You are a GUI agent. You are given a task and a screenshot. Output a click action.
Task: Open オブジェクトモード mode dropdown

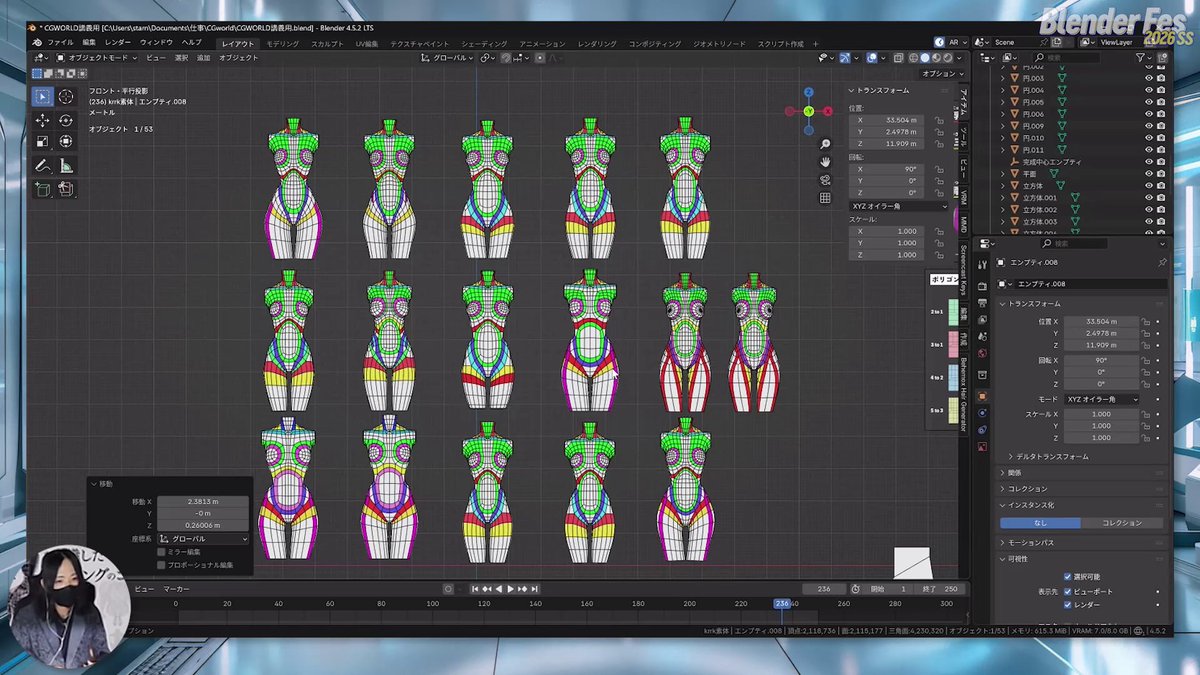tap(98, 58)
